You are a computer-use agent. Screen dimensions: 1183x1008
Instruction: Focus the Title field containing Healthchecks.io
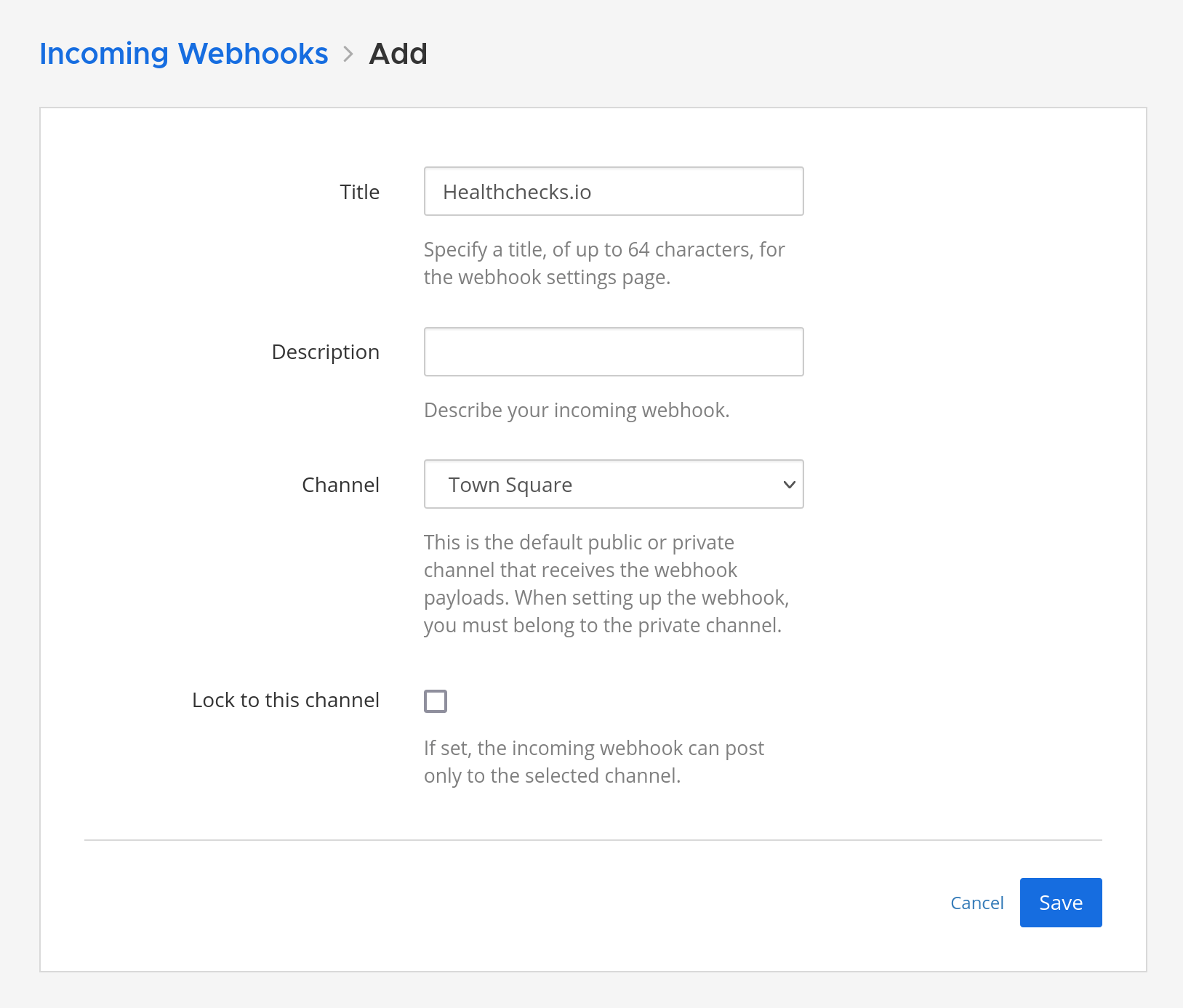[x=613, y=192]
